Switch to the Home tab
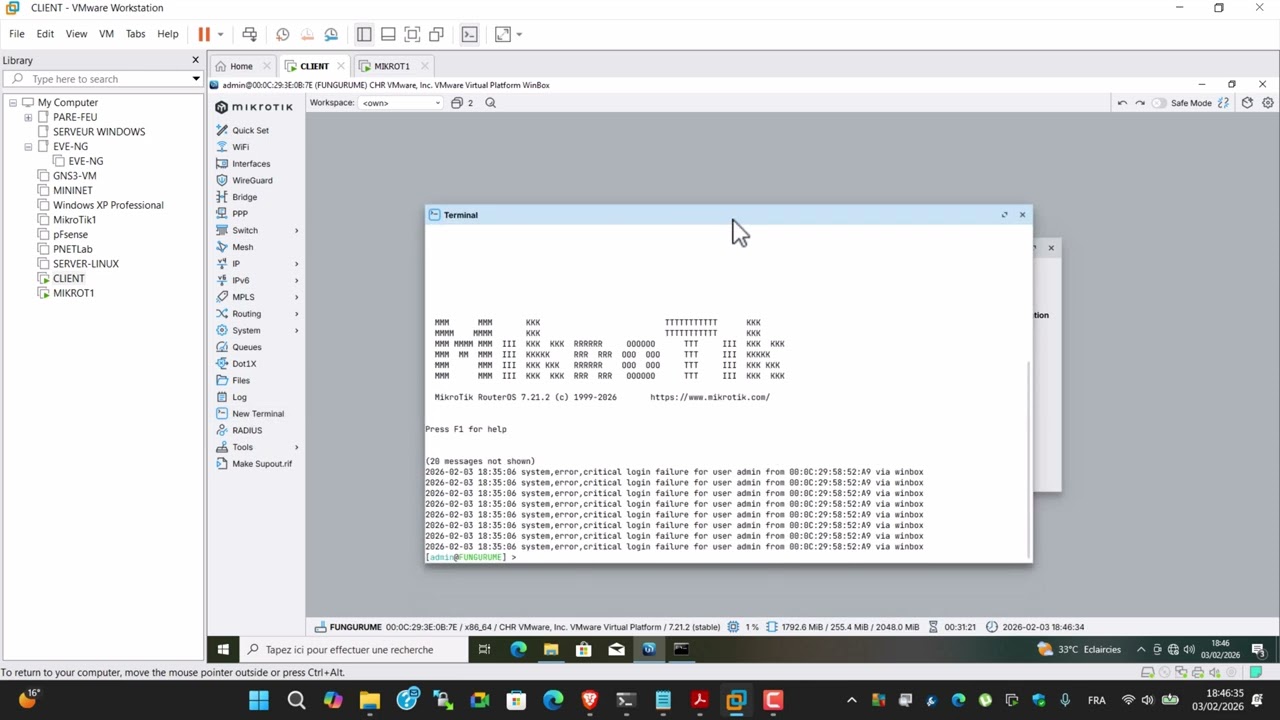 [241, 66]
